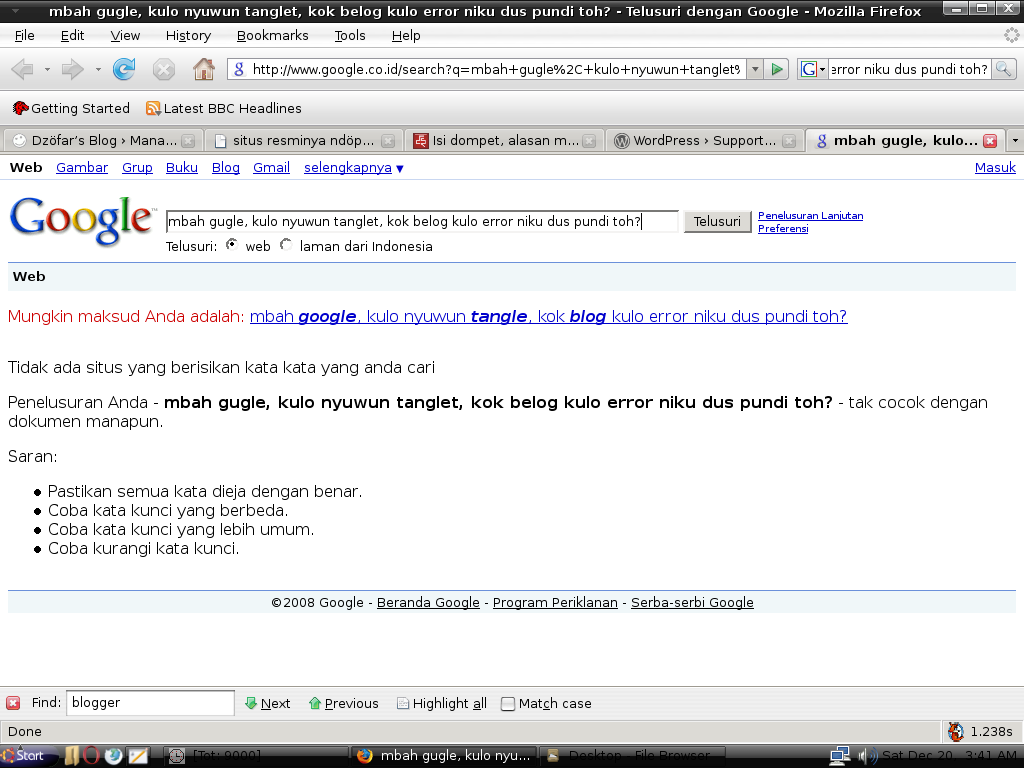Reload the page with the refresh icon
This screenshot has height=768, width=1024.
point(123,69)
